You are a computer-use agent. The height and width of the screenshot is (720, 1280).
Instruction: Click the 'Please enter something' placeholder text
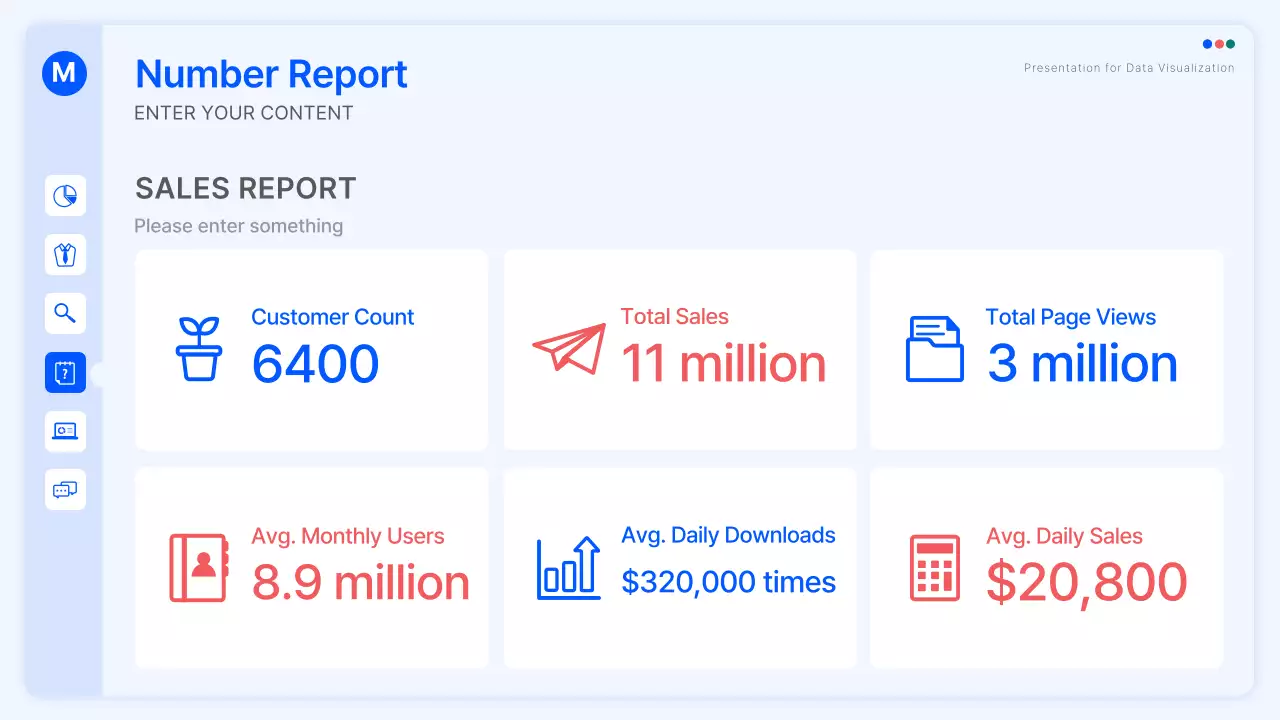[x=238, y=226]
